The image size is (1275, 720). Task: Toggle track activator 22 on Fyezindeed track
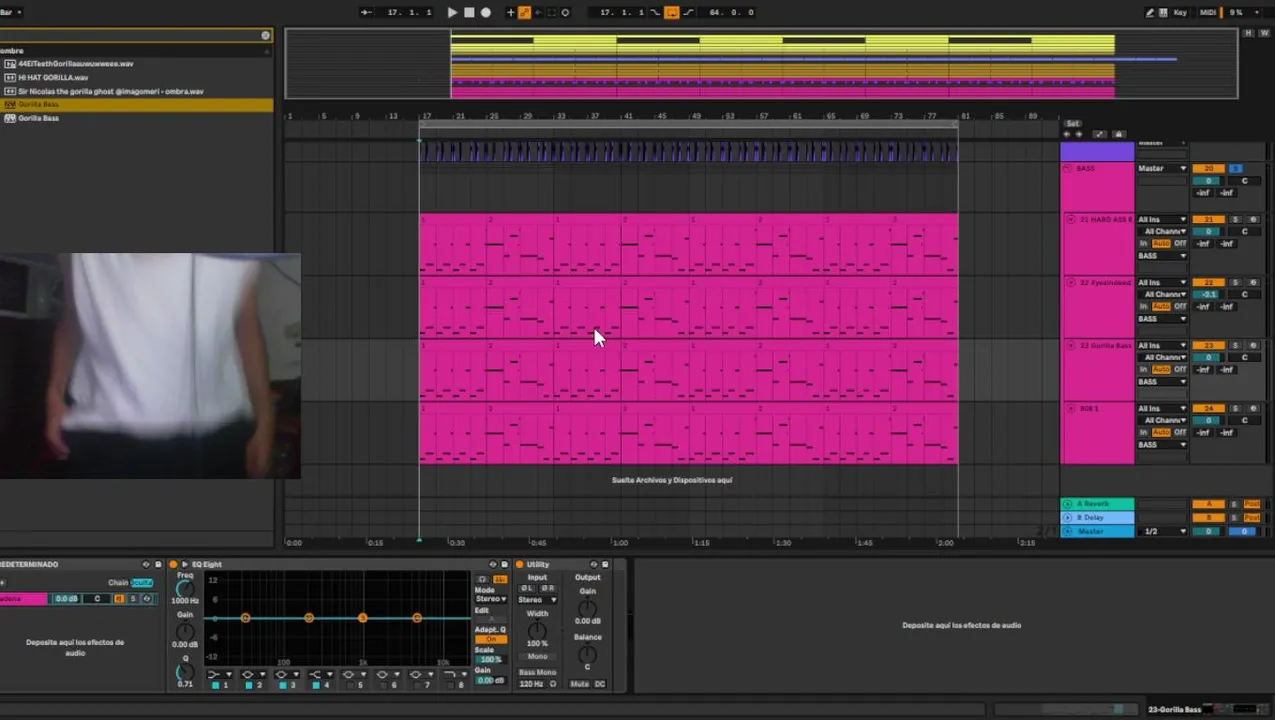1209,282
